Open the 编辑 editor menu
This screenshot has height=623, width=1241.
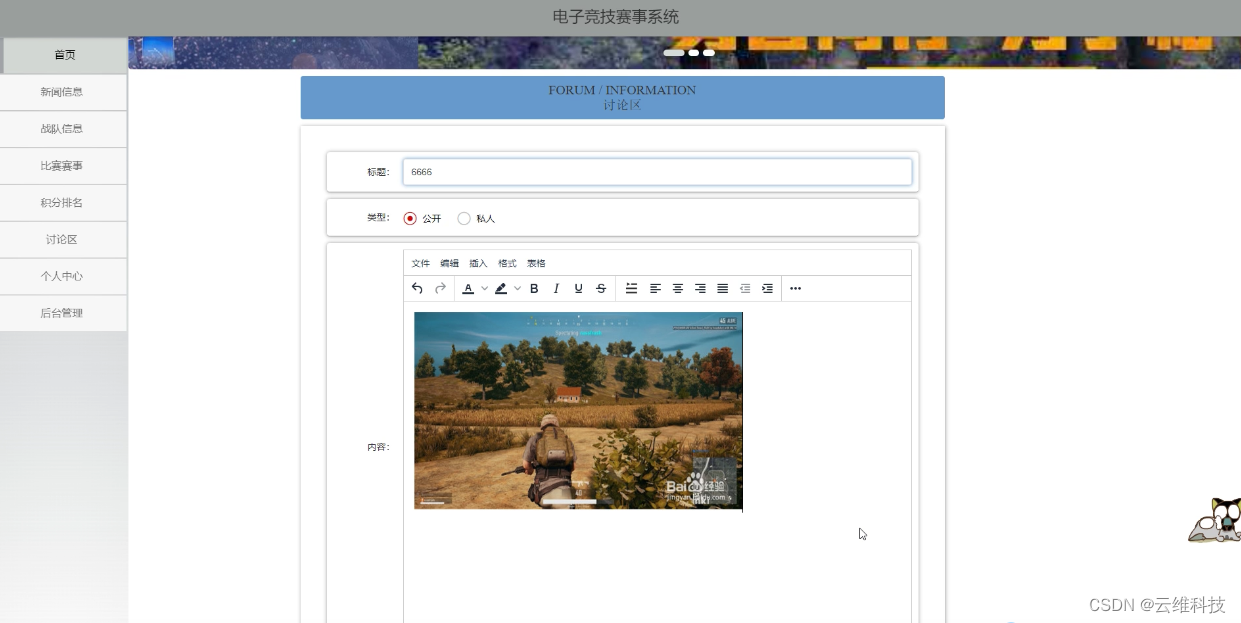coord(450,263)
